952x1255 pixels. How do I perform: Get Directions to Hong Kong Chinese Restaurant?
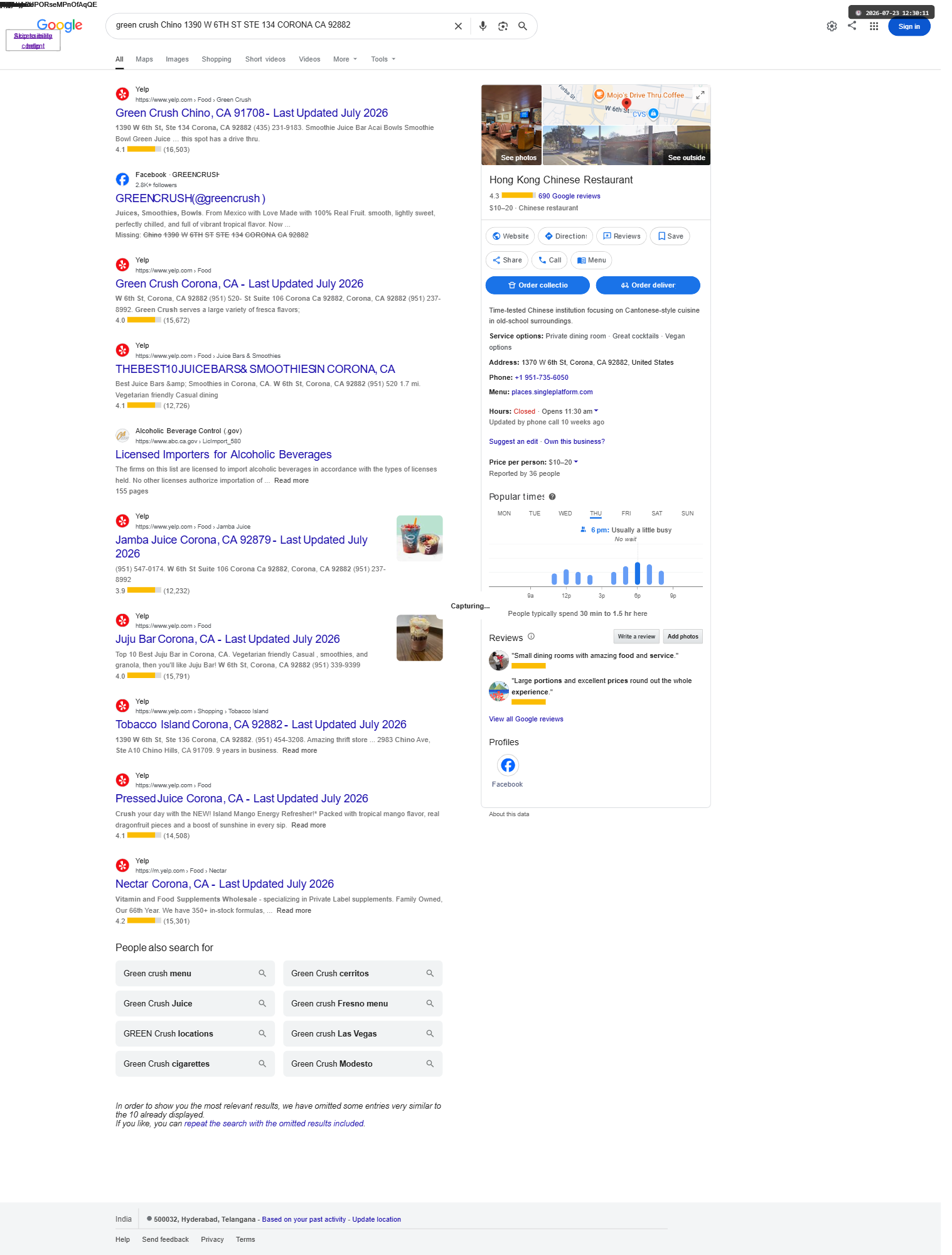(x=565, y=236)
